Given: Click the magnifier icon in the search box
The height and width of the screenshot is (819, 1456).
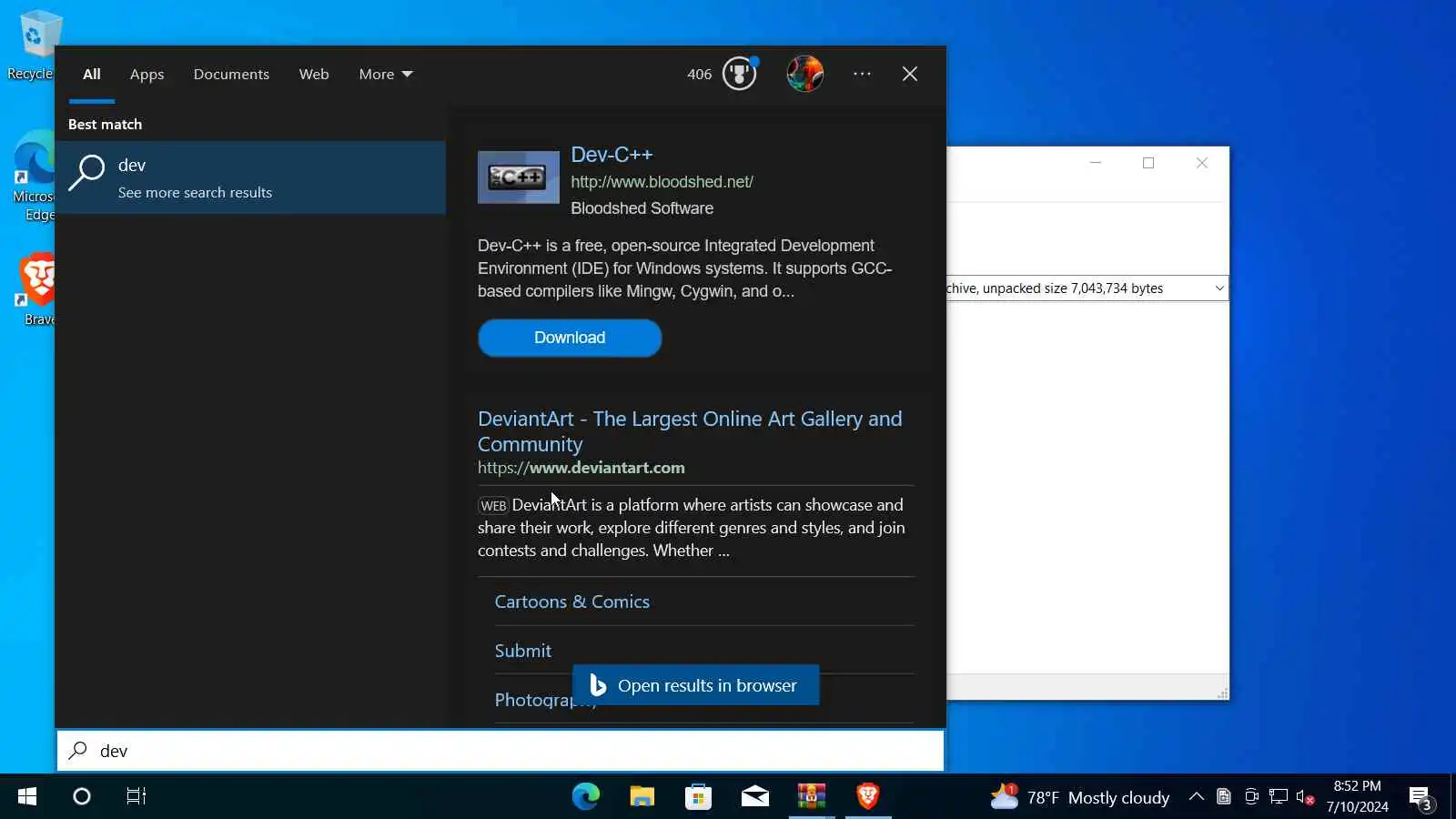Looking at the screenshot, I should pos(78,751).
